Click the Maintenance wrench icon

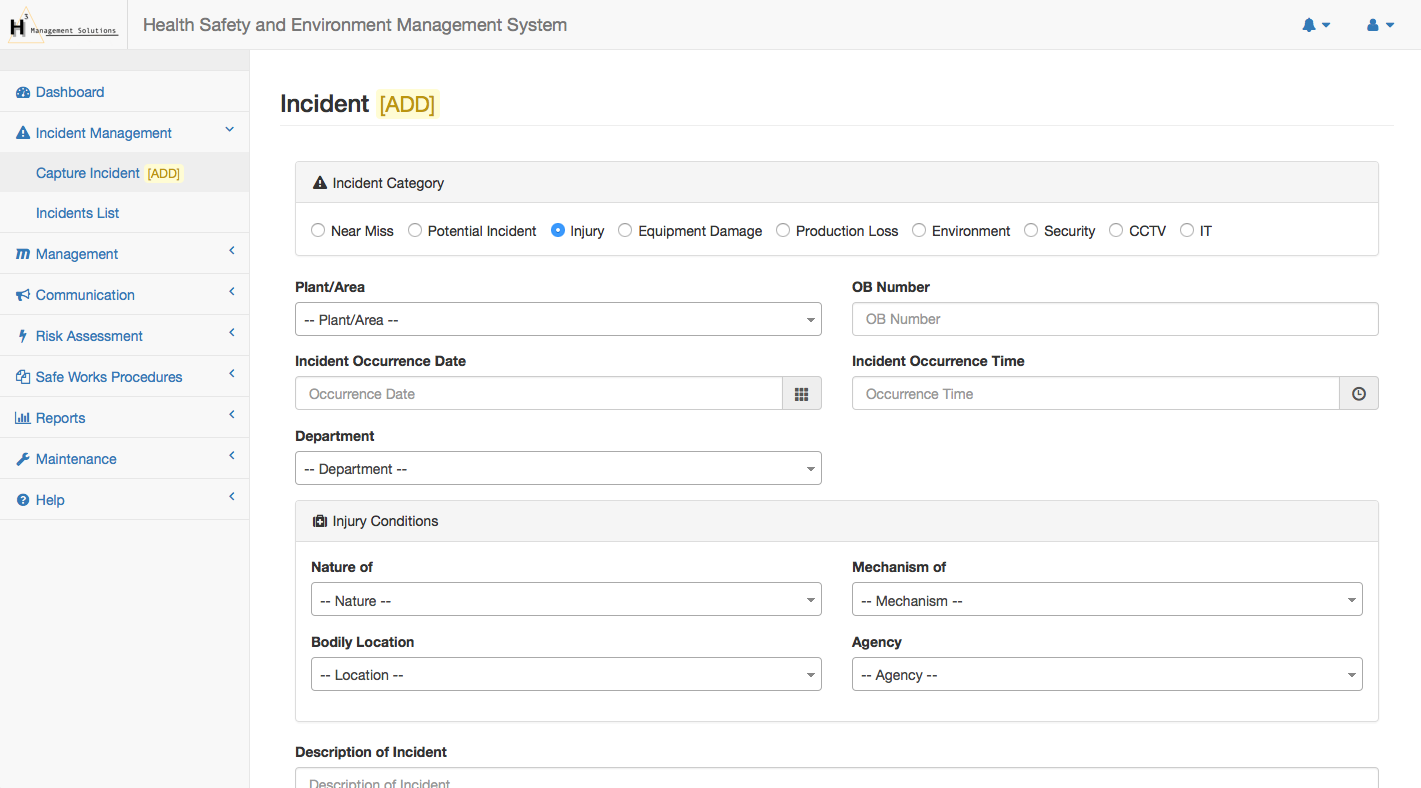point(23,459)
